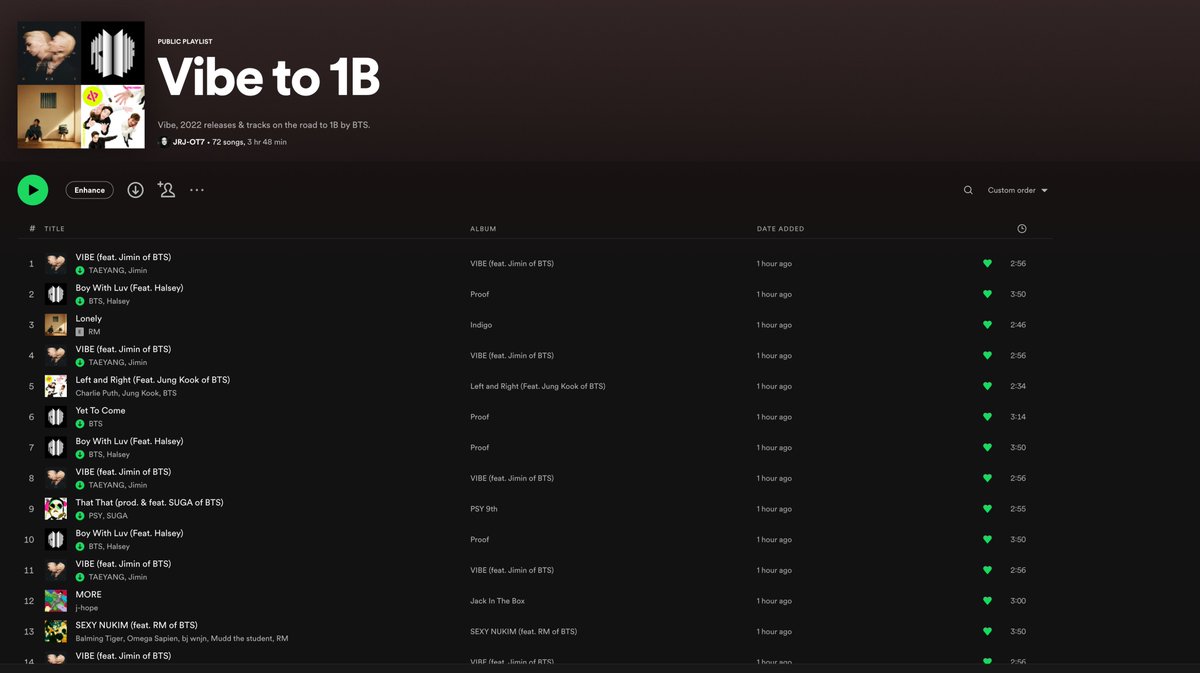Click the album art of track 1 VIBE
The image size is (1200, 673).
point(56,264)
